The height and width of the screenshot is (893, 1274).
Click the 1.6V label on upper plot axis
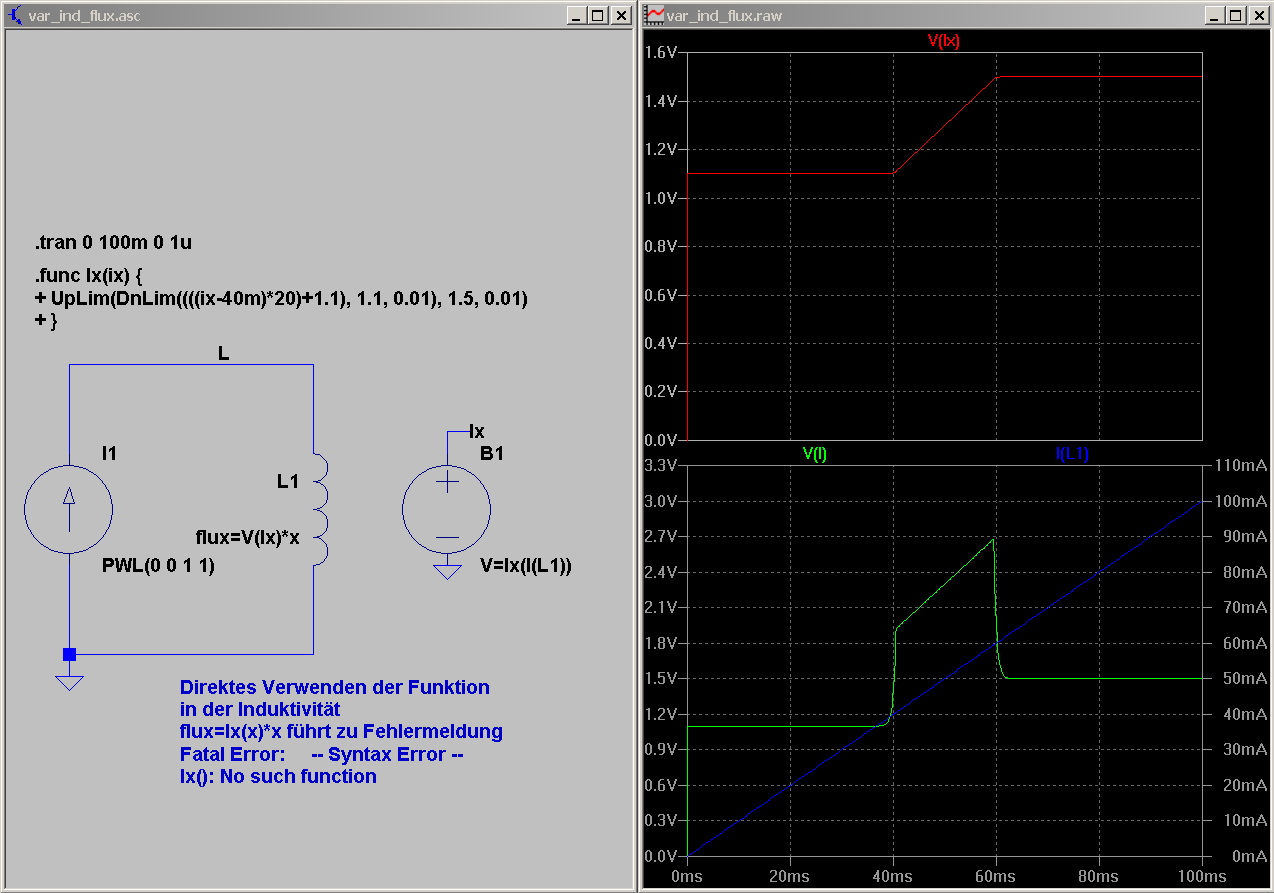pyautogui.click(x=662, y=52)
